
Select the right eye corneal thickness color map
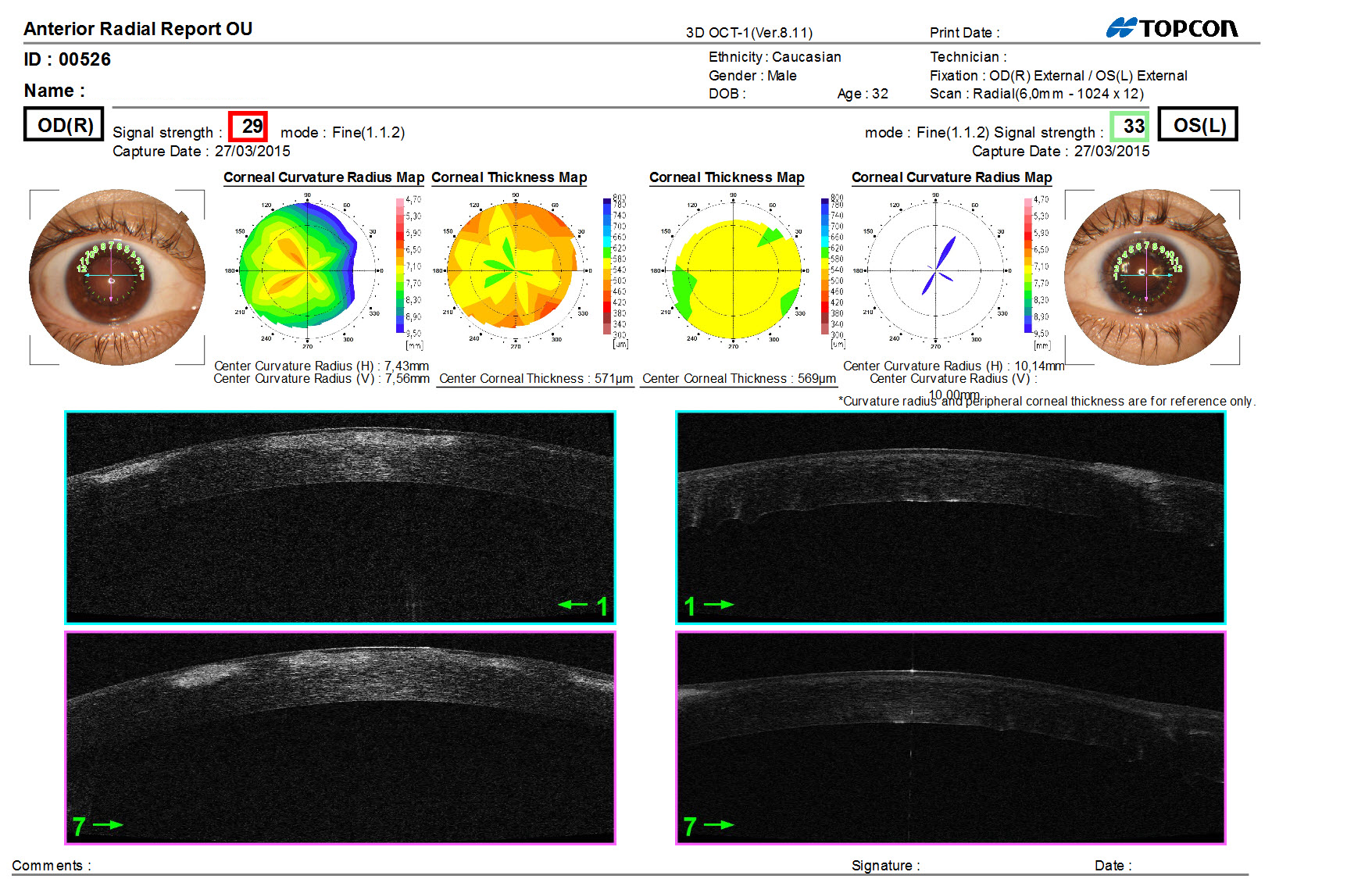pos(515,270)
